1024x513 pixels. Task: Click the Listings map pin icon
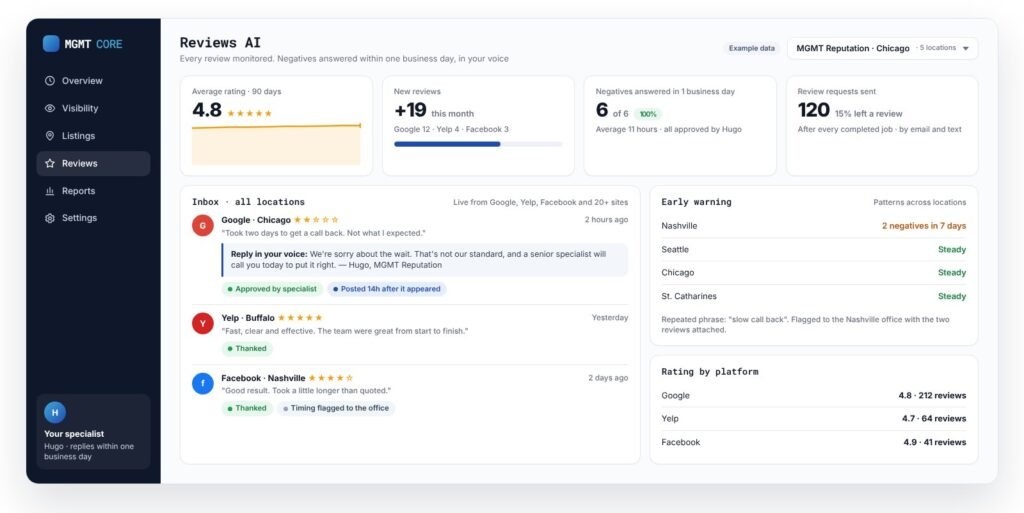(50, 136)
